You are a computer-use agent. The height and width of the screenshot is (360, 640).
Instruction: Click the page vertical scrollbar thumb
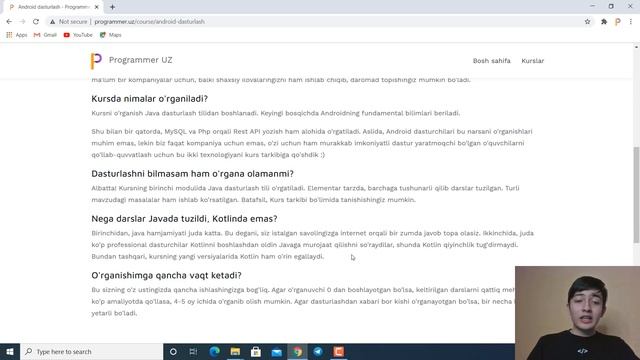636,195
